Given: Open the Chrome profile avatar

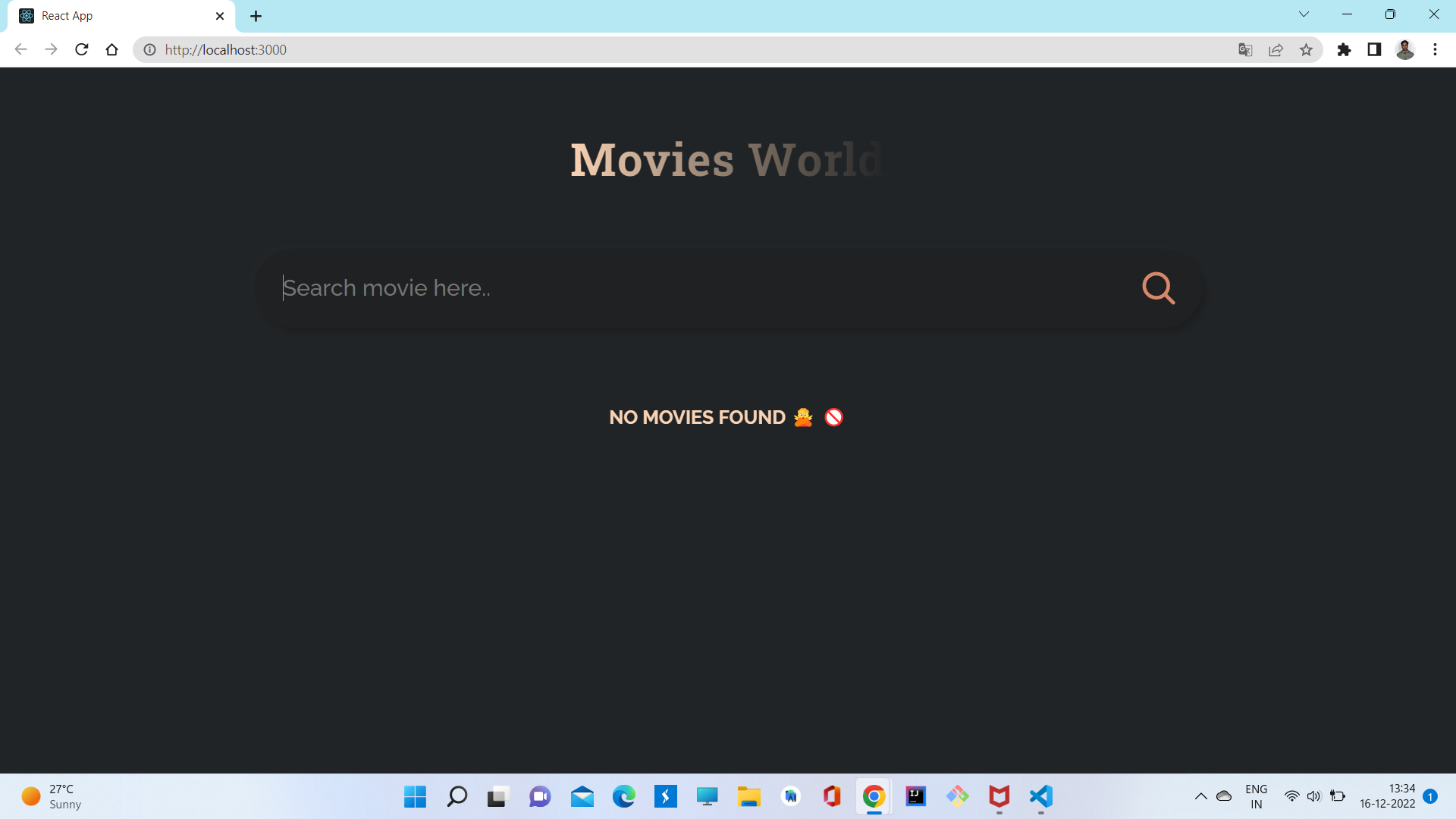Looking at the screenshot, I should pyautogui.click(x=1405, y=50).
